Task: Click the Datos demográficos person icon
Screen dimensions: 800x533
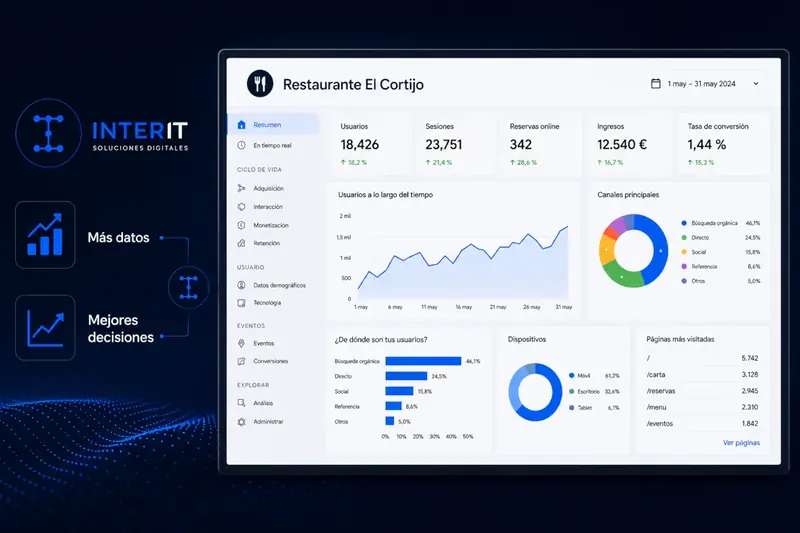Action: [241, 285]
